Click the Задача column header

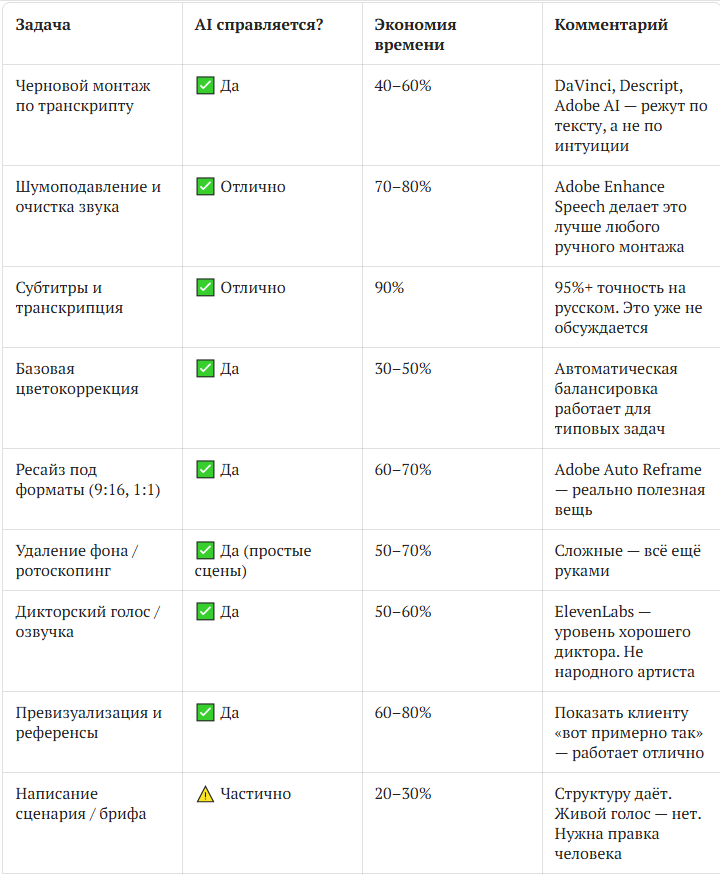[x=43, y=25]
